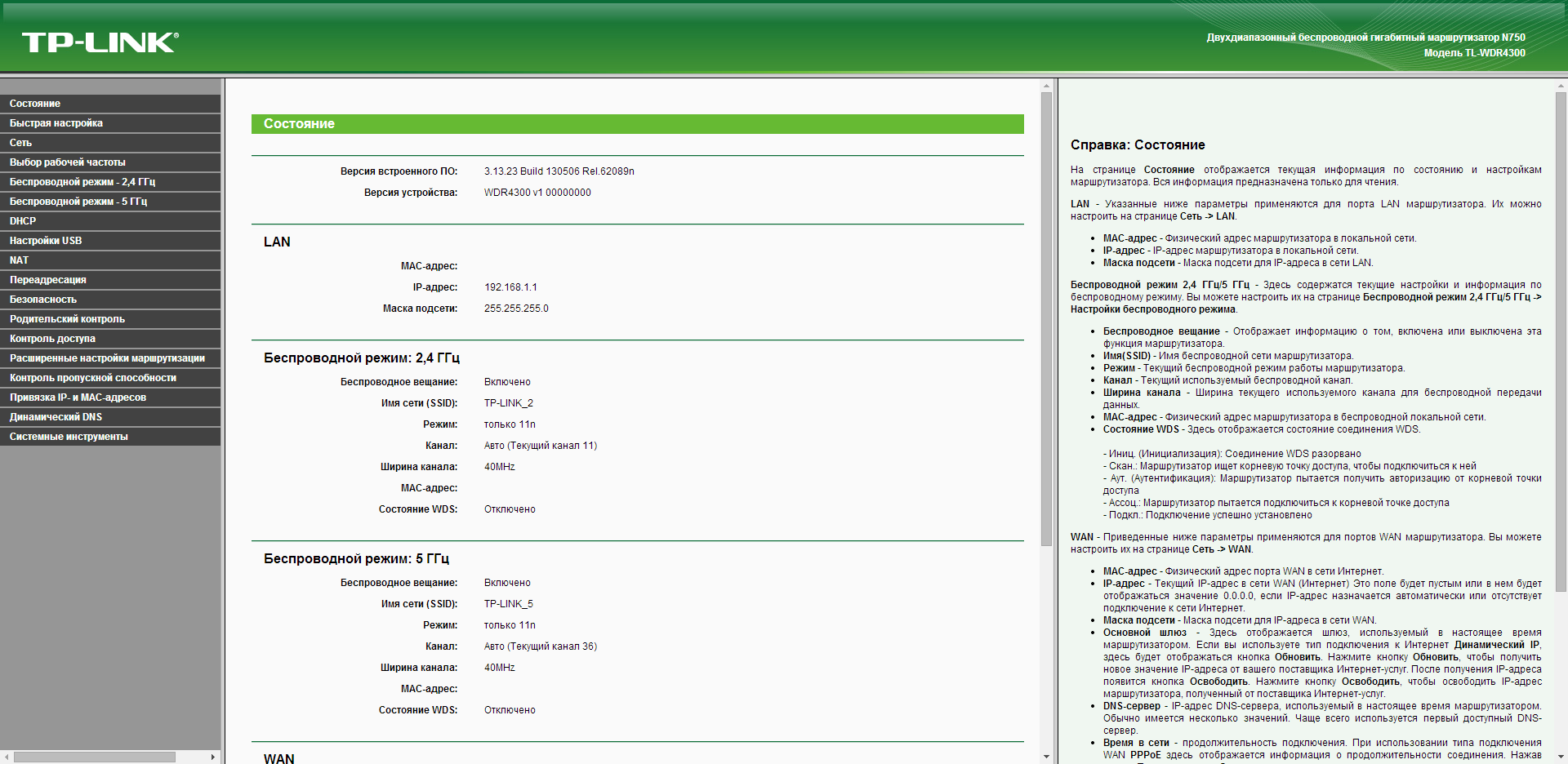Open the Сеть menu section

[110, 143]
